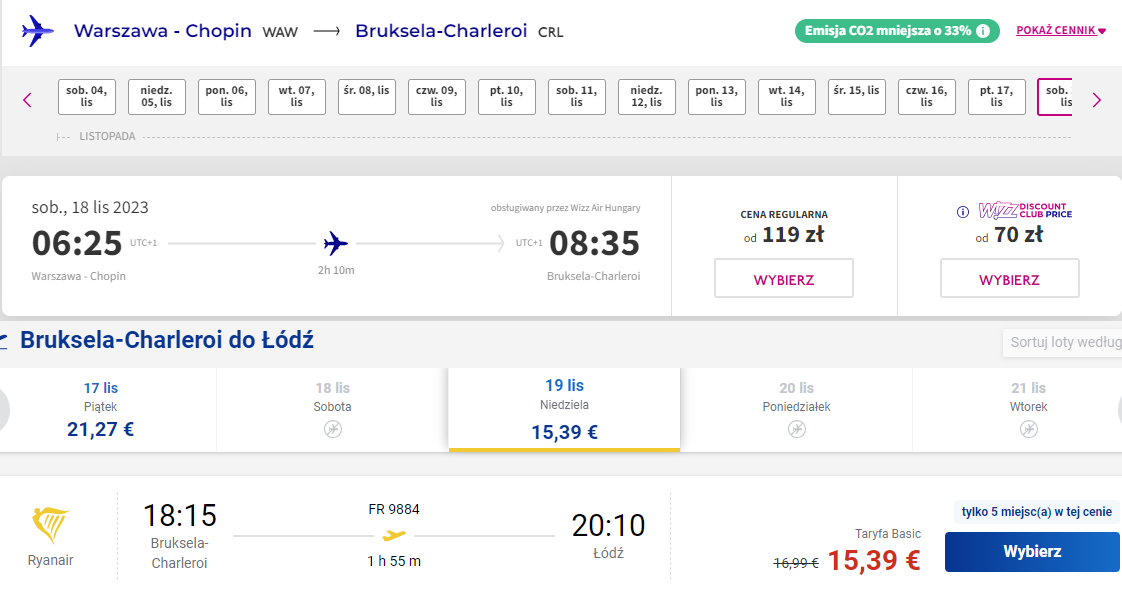Click the Emisja CO2 mniejsza o 33% badge
This screenshot has height=594, width=1122.
point(897,31)
